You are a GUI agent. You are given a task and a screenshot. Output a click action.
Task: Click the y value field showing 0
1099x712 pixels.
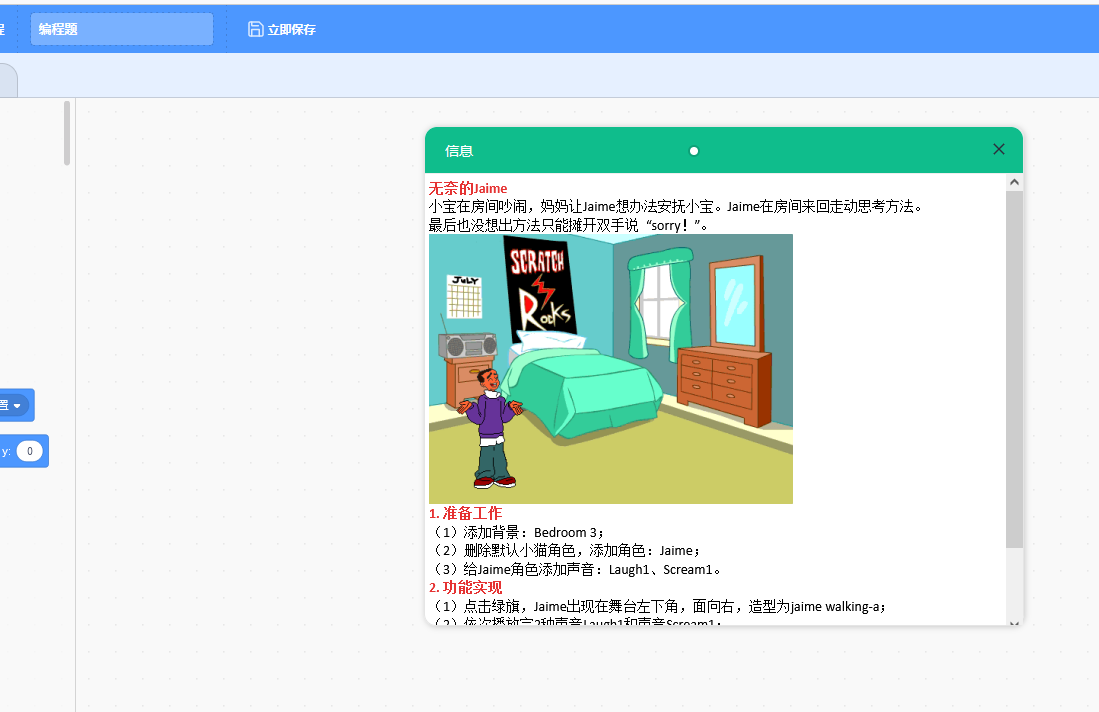point(29,451)
